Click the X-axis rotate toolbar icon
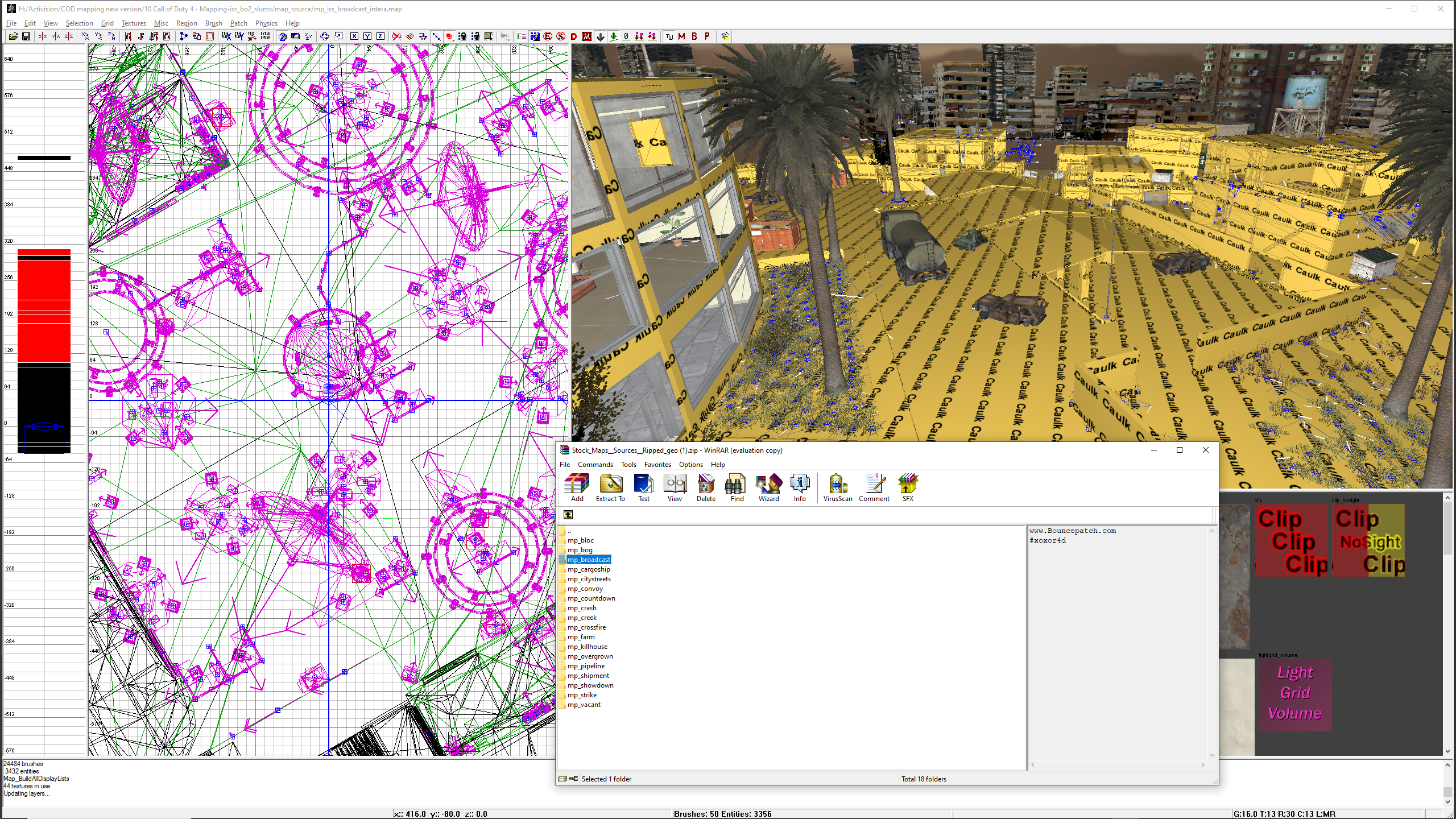 [85, 36]
